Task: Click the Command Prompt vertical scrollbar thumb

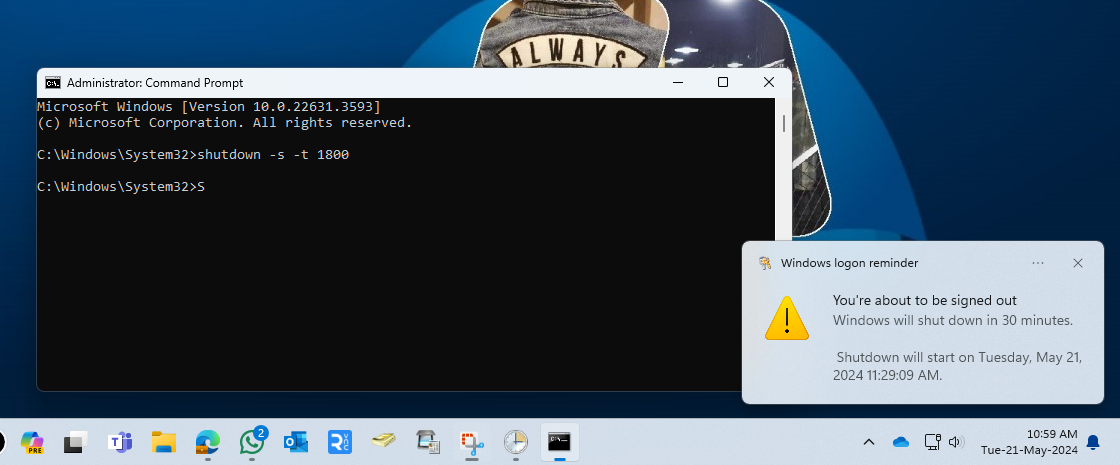Action: point(784,123)
